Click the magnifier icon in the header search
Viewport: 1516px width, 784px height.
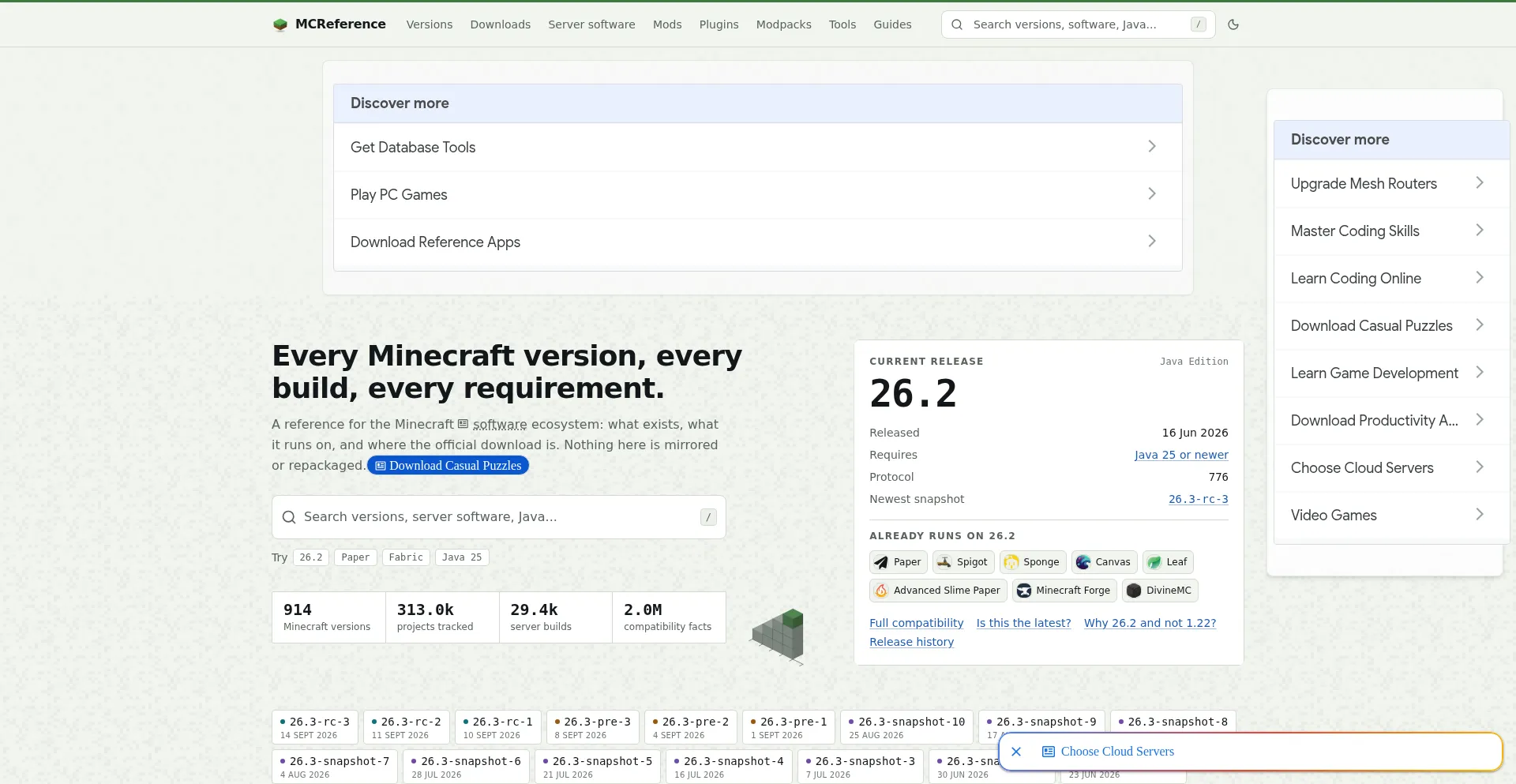pos(957,24)
